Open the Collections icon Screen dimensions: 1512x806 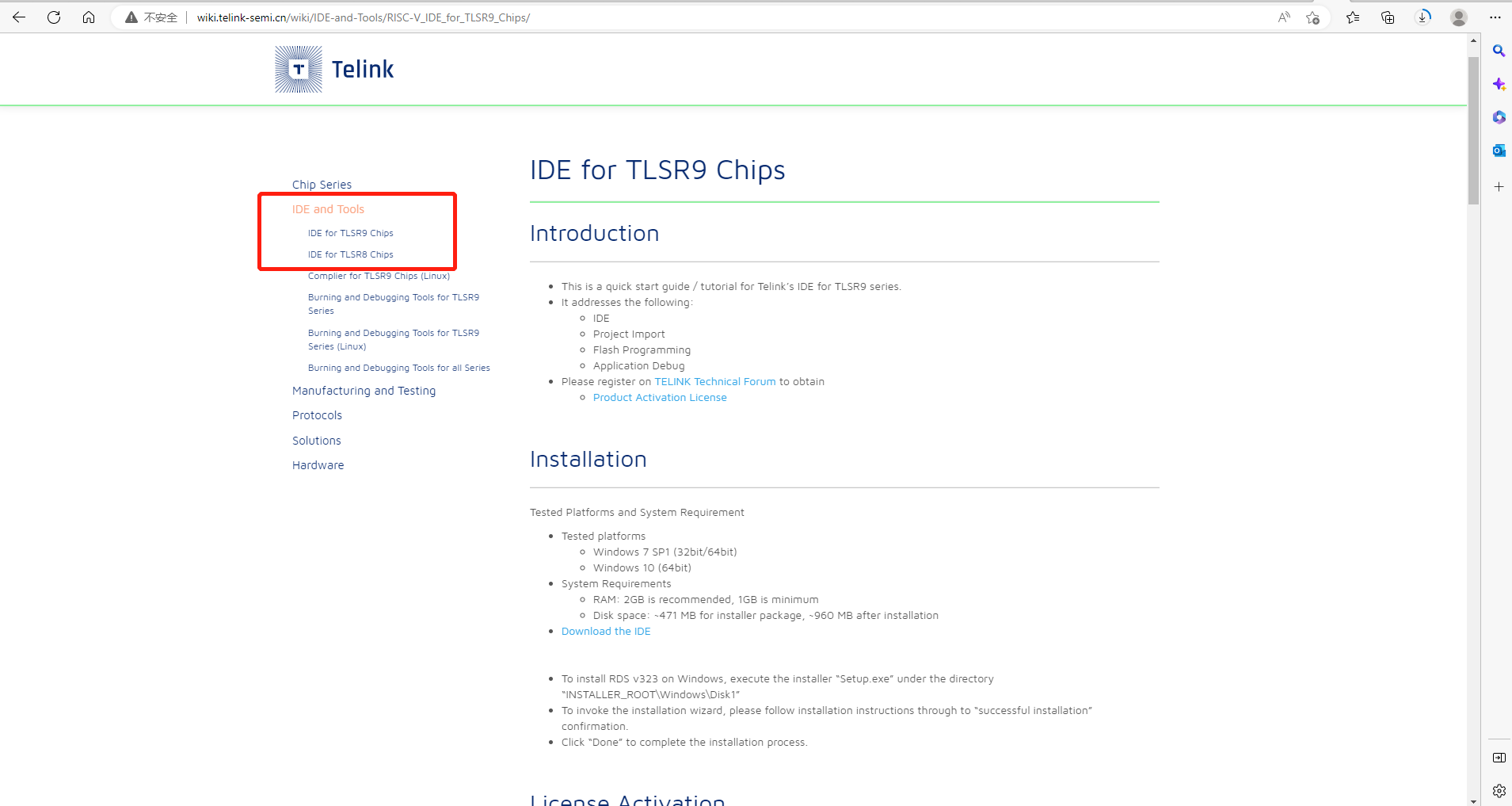click(1387, 17)
